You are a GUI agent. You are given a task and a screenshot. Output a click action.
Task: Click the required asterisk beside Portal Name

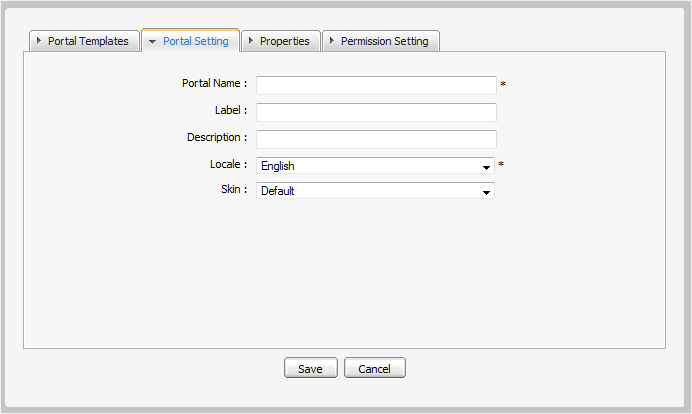tap(503, 85)
